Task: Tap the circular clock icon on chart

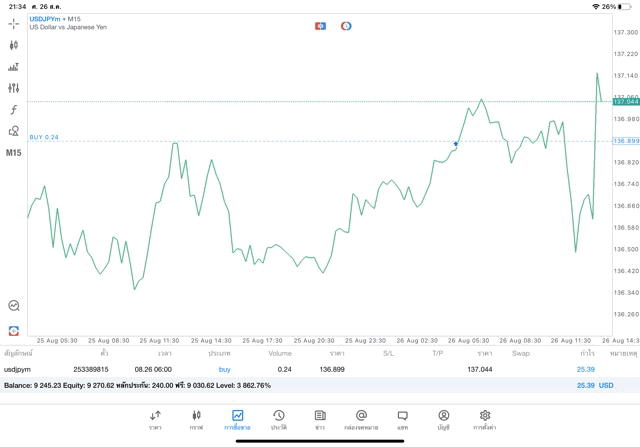Action: (346, 26)
